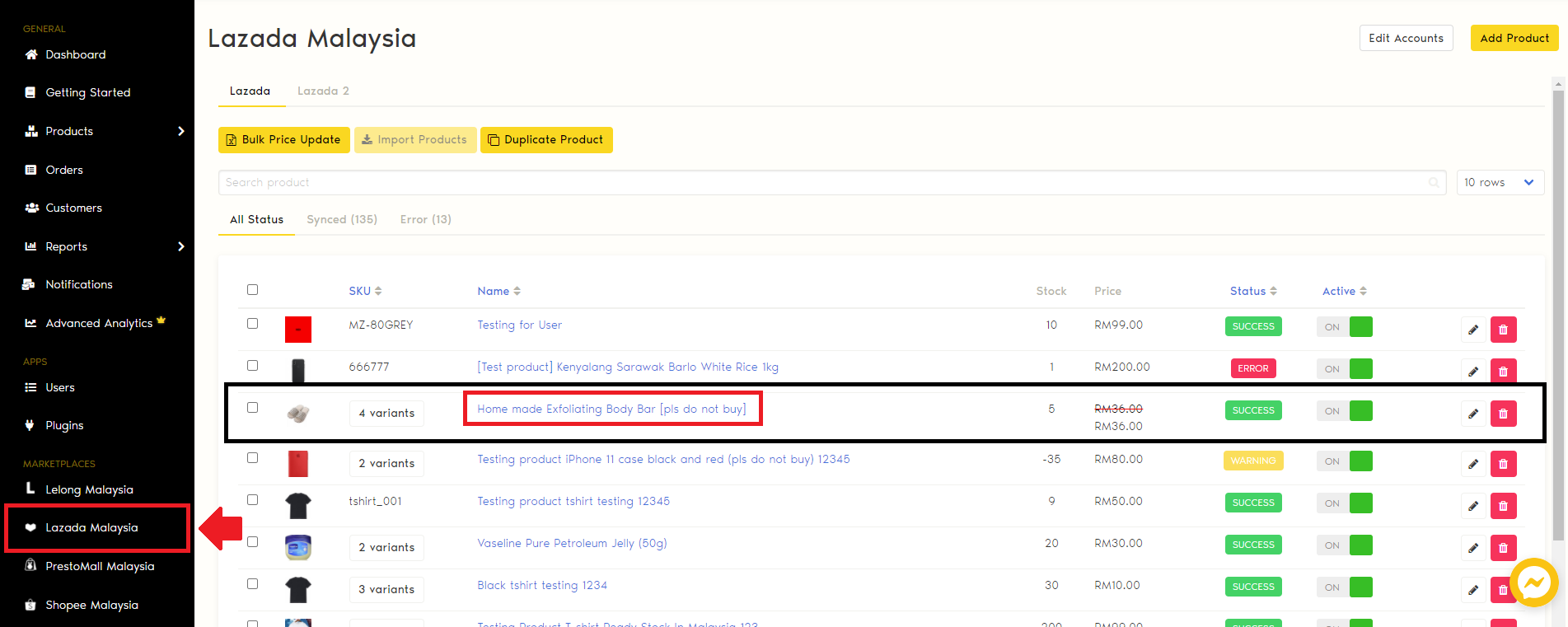
Task: Click the page vertical scrollbar
Action: point(1558,315)
